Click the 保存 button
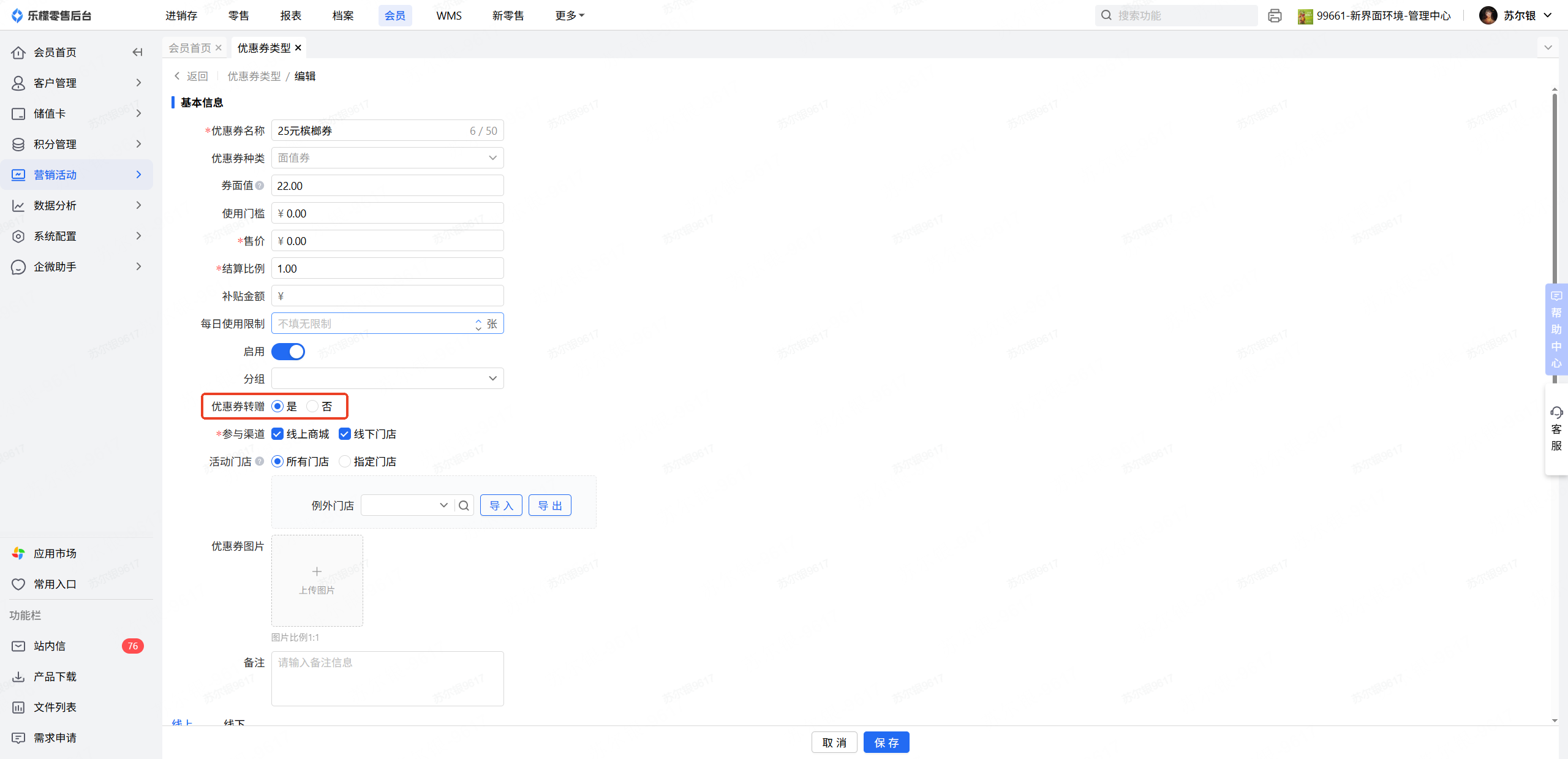The width and height of the screenshot is (1568, 759). pyautogui.click(x=886, y=742)
